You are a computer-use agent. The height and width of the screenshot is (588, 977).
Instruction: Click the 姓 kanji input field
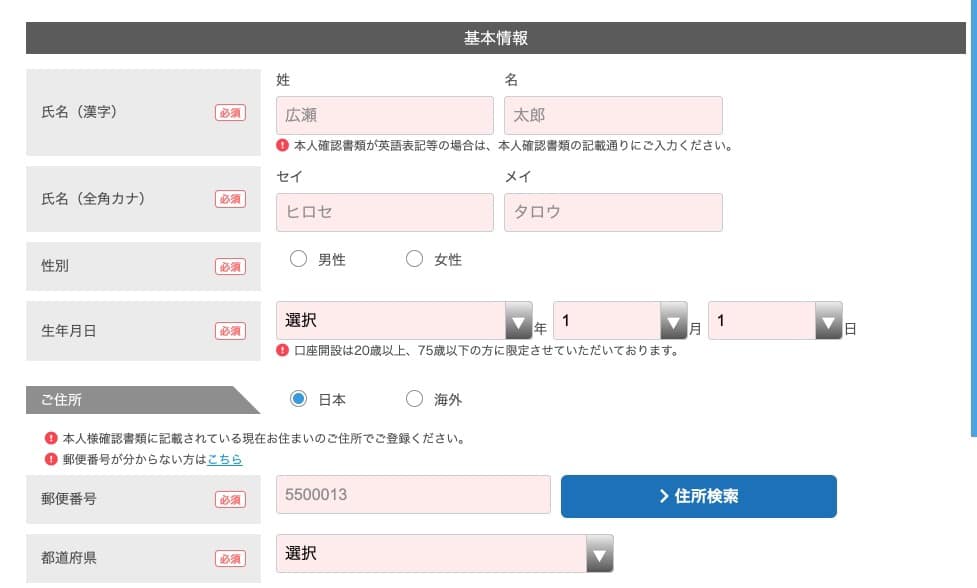click(x=385, y=115)
